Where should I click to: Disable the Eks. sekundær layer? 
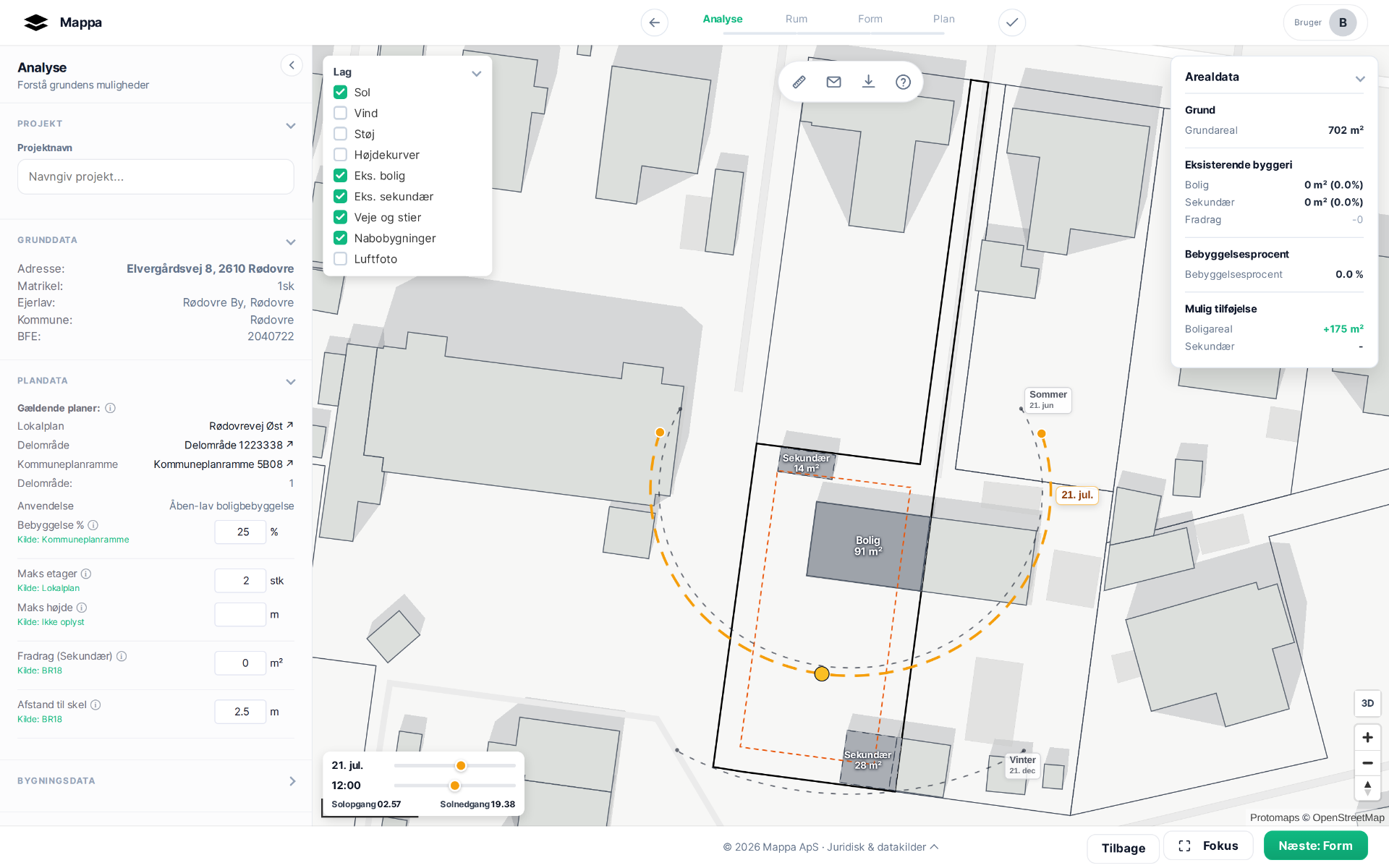click(x=340, y=196)
